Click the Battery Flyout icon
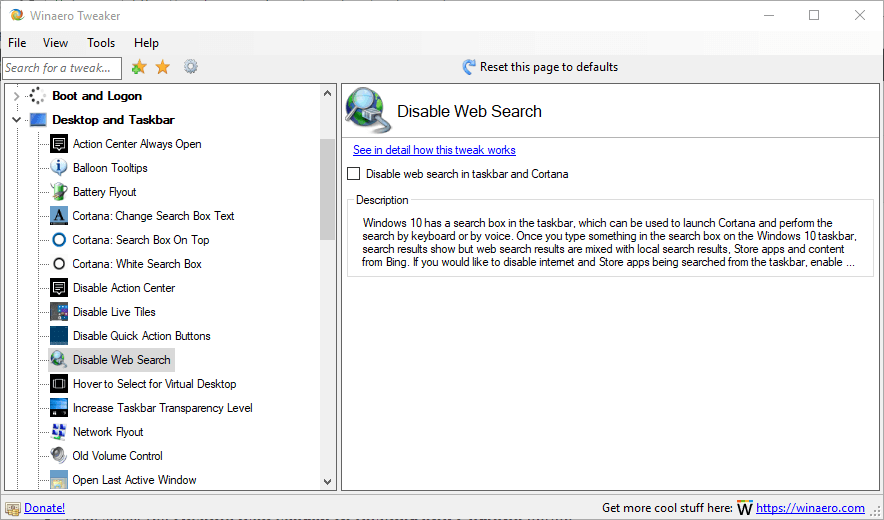 [x=59, y=192]
